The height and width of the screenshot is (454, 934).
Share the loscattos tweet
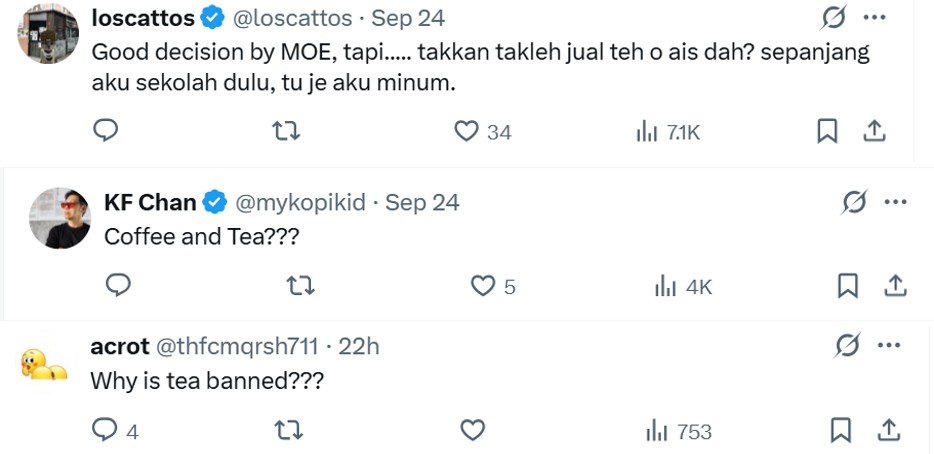click(x=873, y=131)
